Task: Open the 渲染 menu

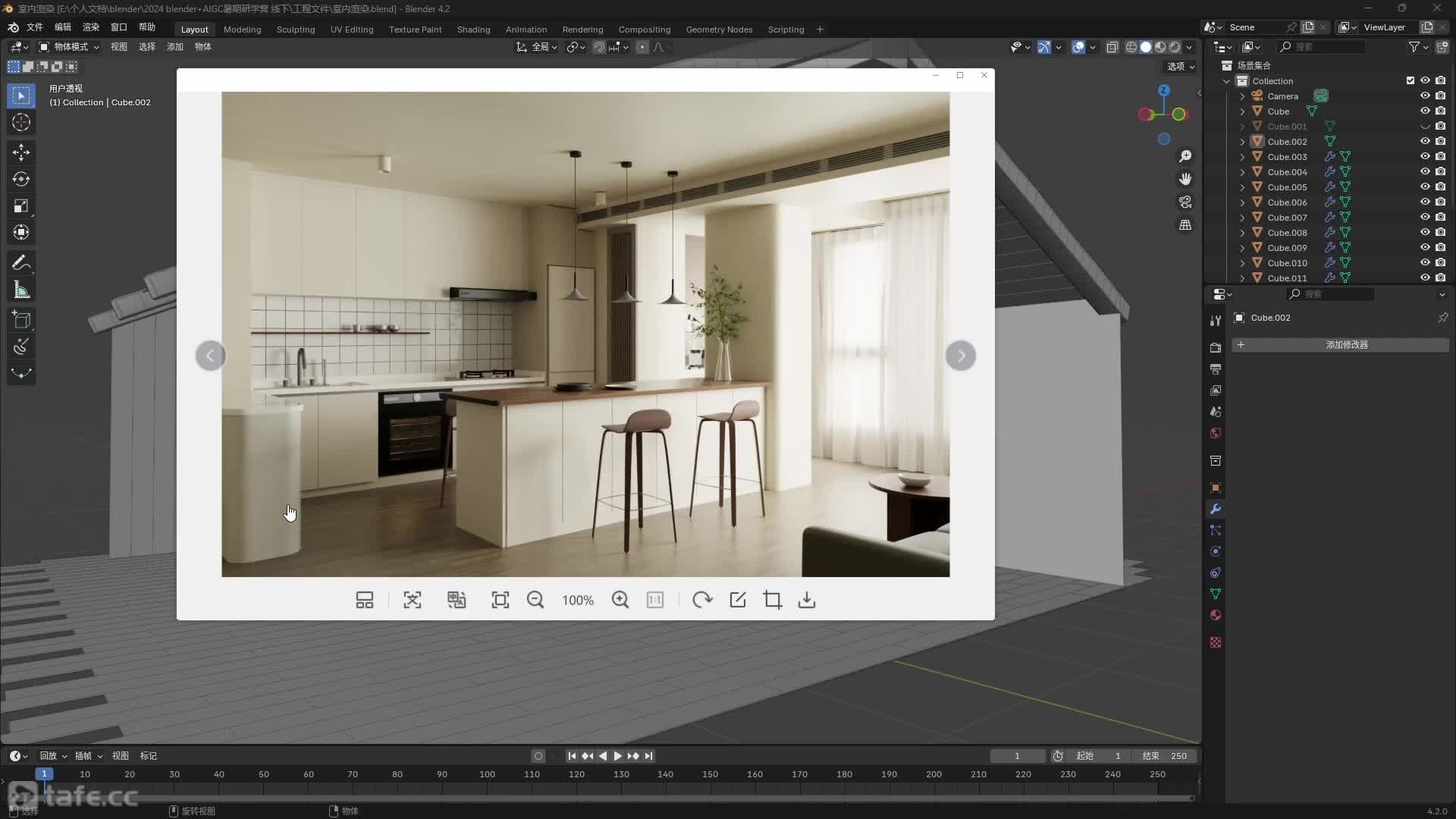Action: click(x=91, y=27)
